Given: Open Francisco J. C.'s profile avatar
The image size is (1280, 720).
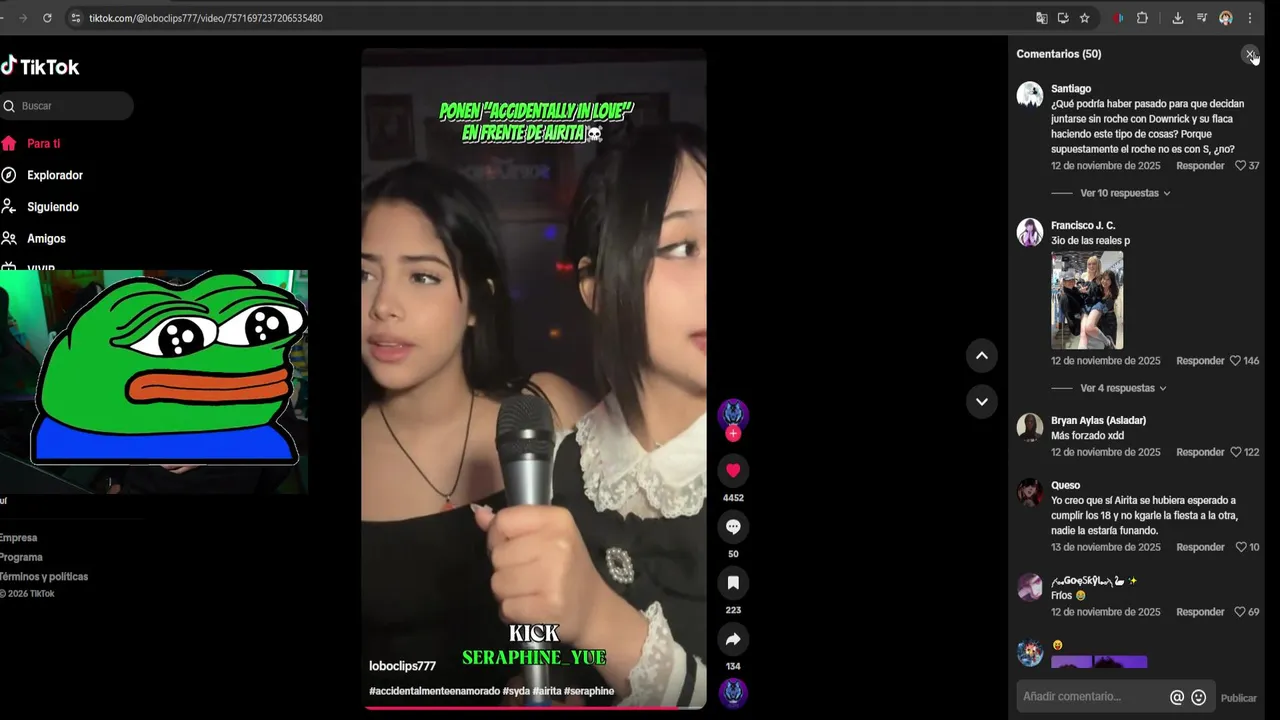Looking at the screenshot, I should click(1030, 232).
